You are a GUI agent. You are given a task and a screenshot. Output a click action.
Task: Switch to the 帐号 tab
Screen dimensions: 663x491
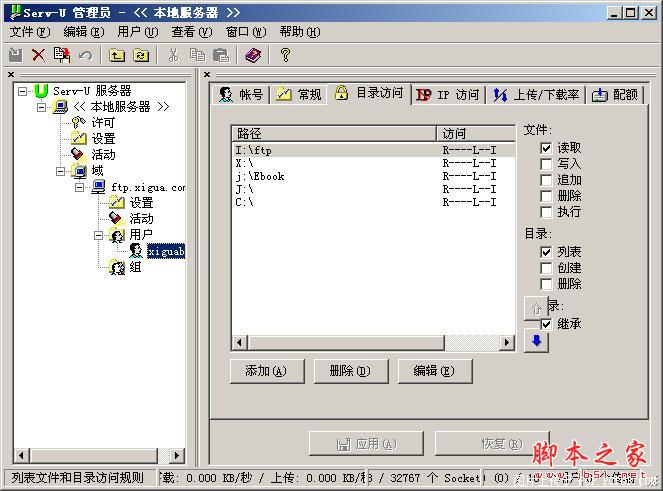241,94
